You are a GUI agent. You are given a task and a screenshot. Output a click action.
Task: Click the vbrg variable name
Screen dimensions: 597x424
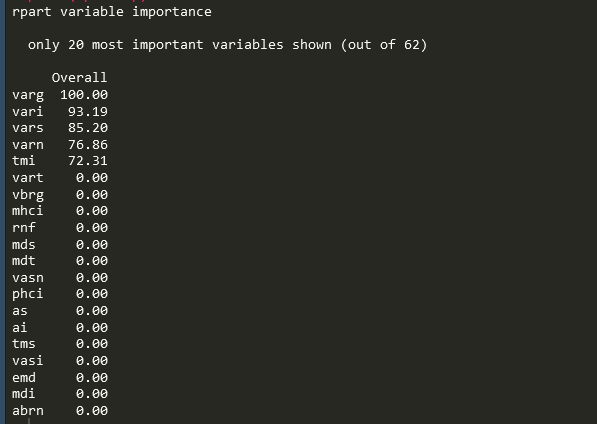[27, 194]
